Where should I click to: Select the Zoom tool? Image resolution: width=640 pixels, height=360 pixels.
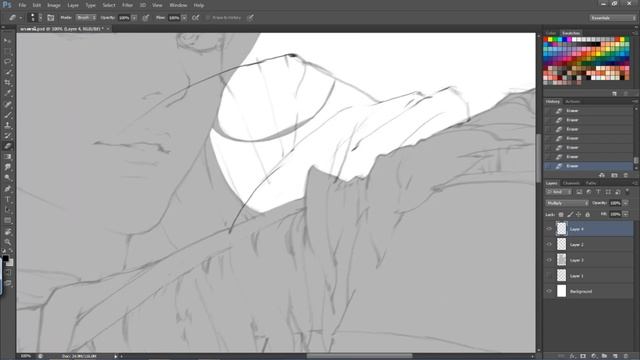click(x=7, y=242)
